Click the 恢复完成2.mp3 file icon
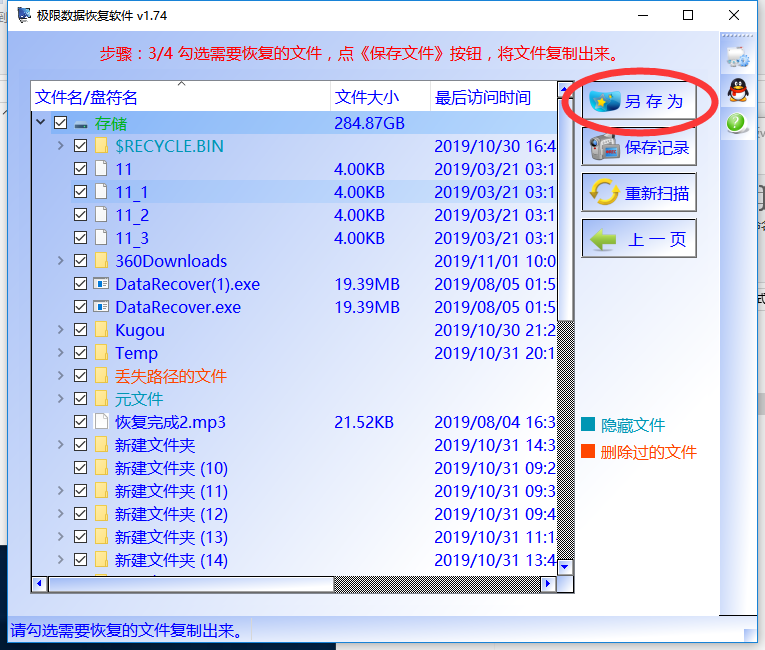The image size is (765, 650). pyautogui.click(x=101, y=422)
